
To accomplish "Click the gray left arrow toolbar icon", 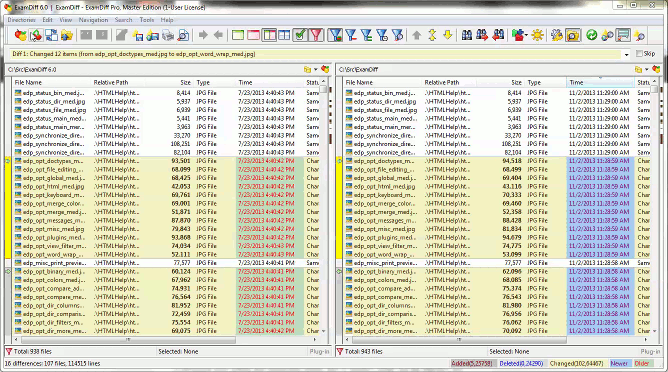I will [x=219, y=35].
